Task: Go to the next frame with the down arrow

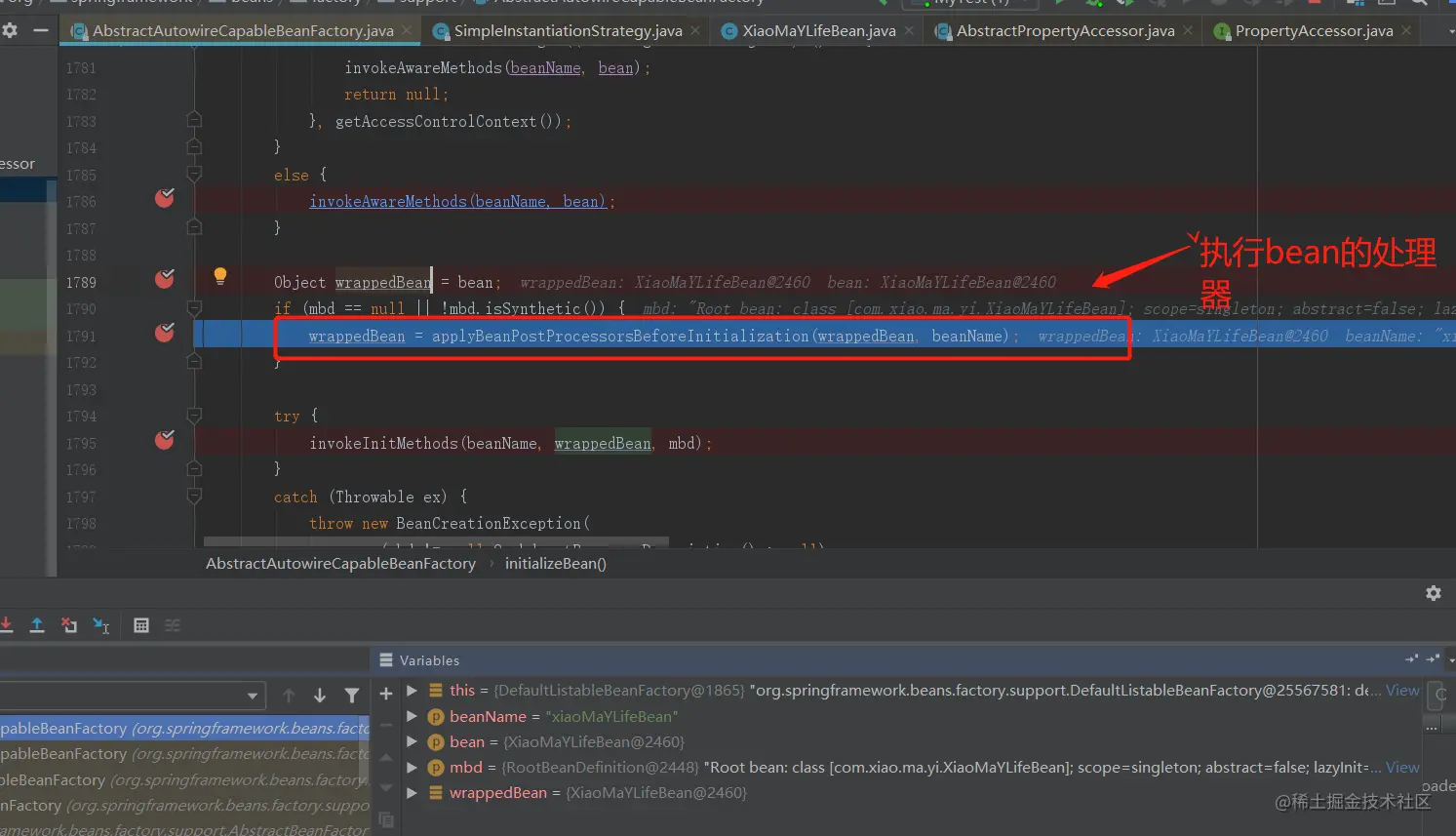Action: (x=320, y=696)
